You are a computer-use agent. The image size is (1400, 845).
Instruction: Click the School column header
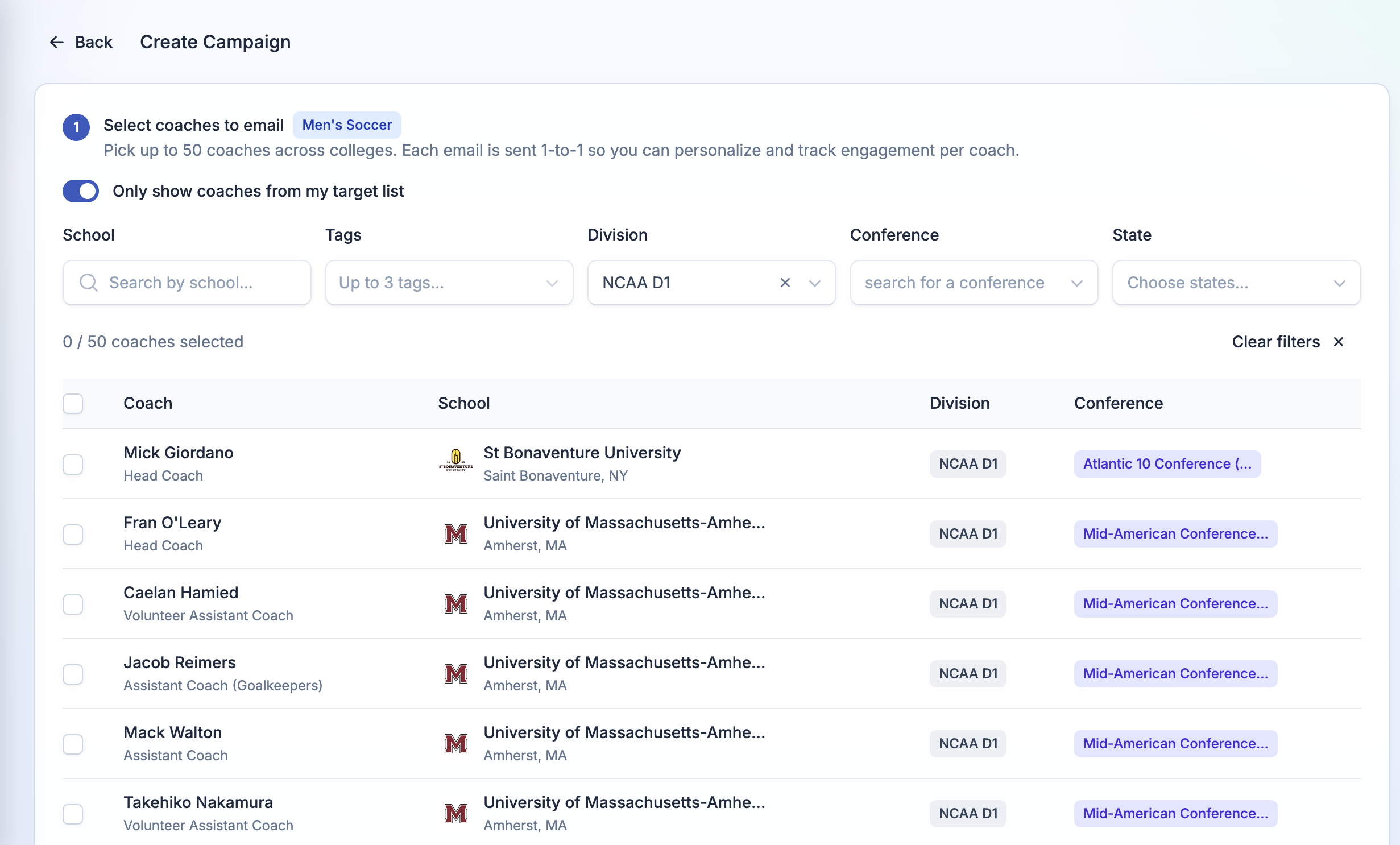[464, 403]
